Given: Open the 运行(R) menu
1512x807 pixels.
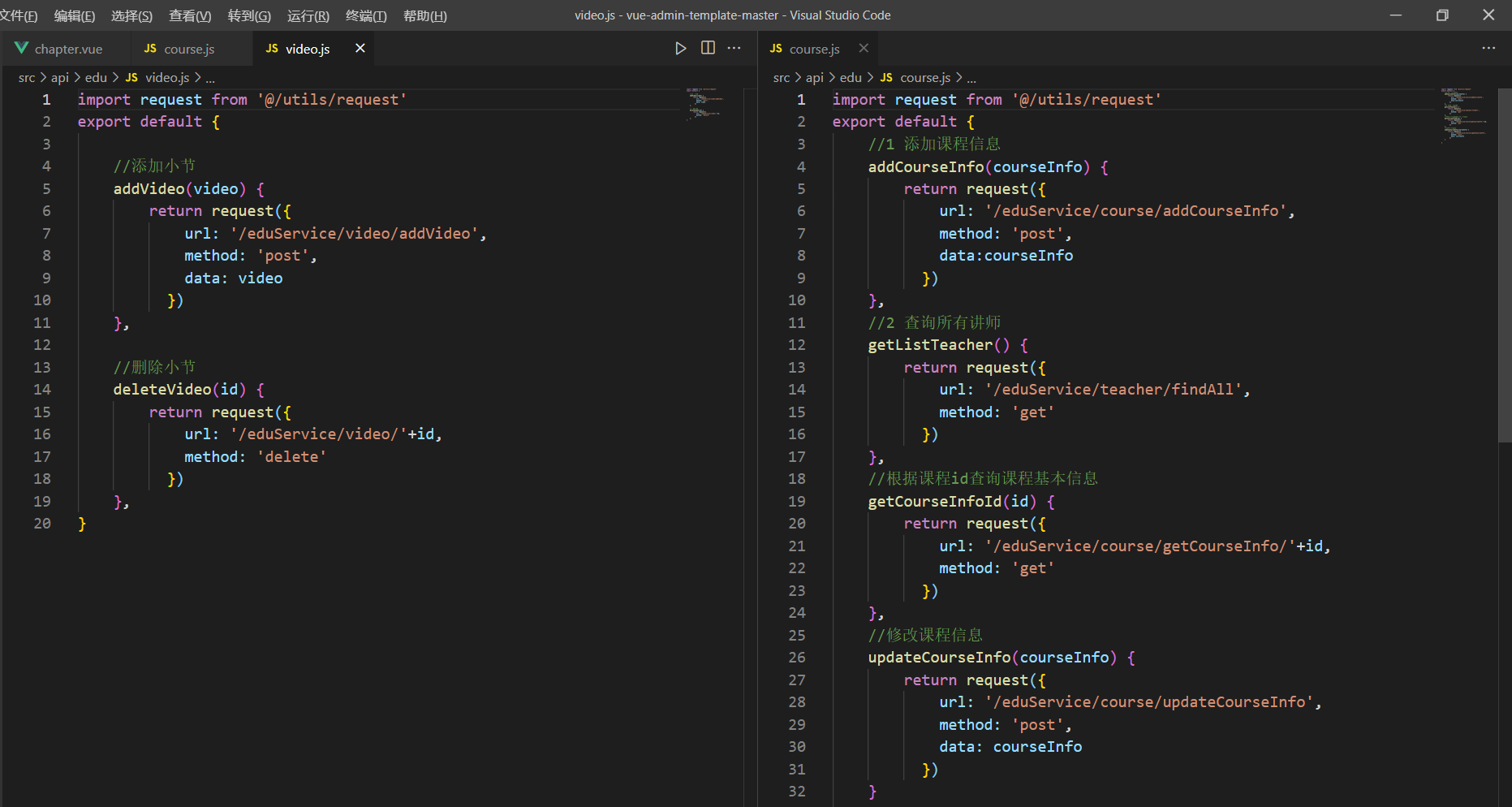Looking at the screenshot, I should [x=308, y=15].
